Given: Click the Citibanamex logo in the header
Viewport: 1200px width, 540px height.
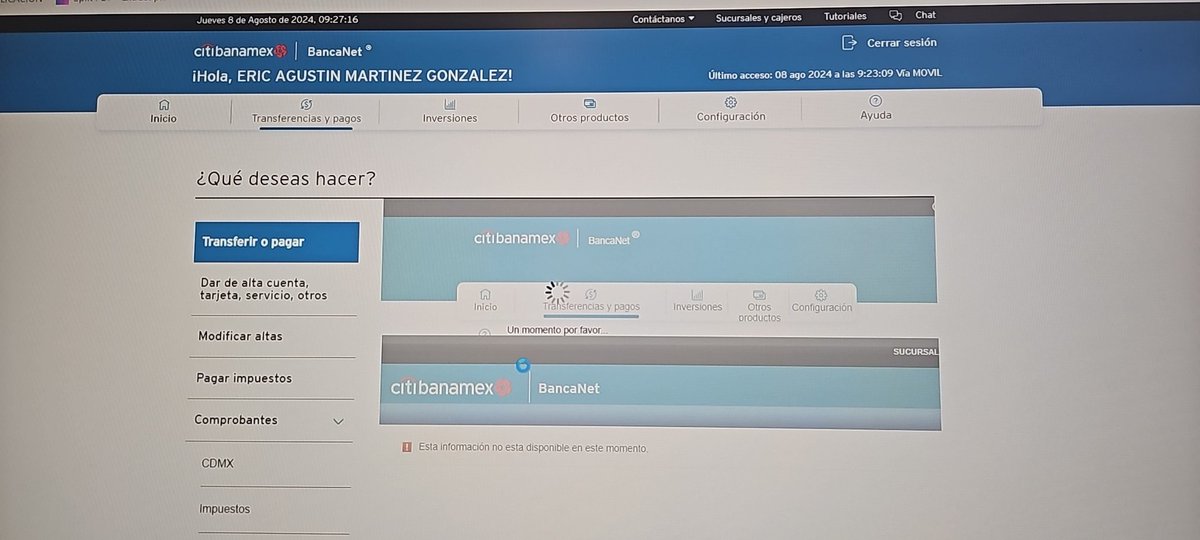Looking at the screenshot, I should [241, 51].
